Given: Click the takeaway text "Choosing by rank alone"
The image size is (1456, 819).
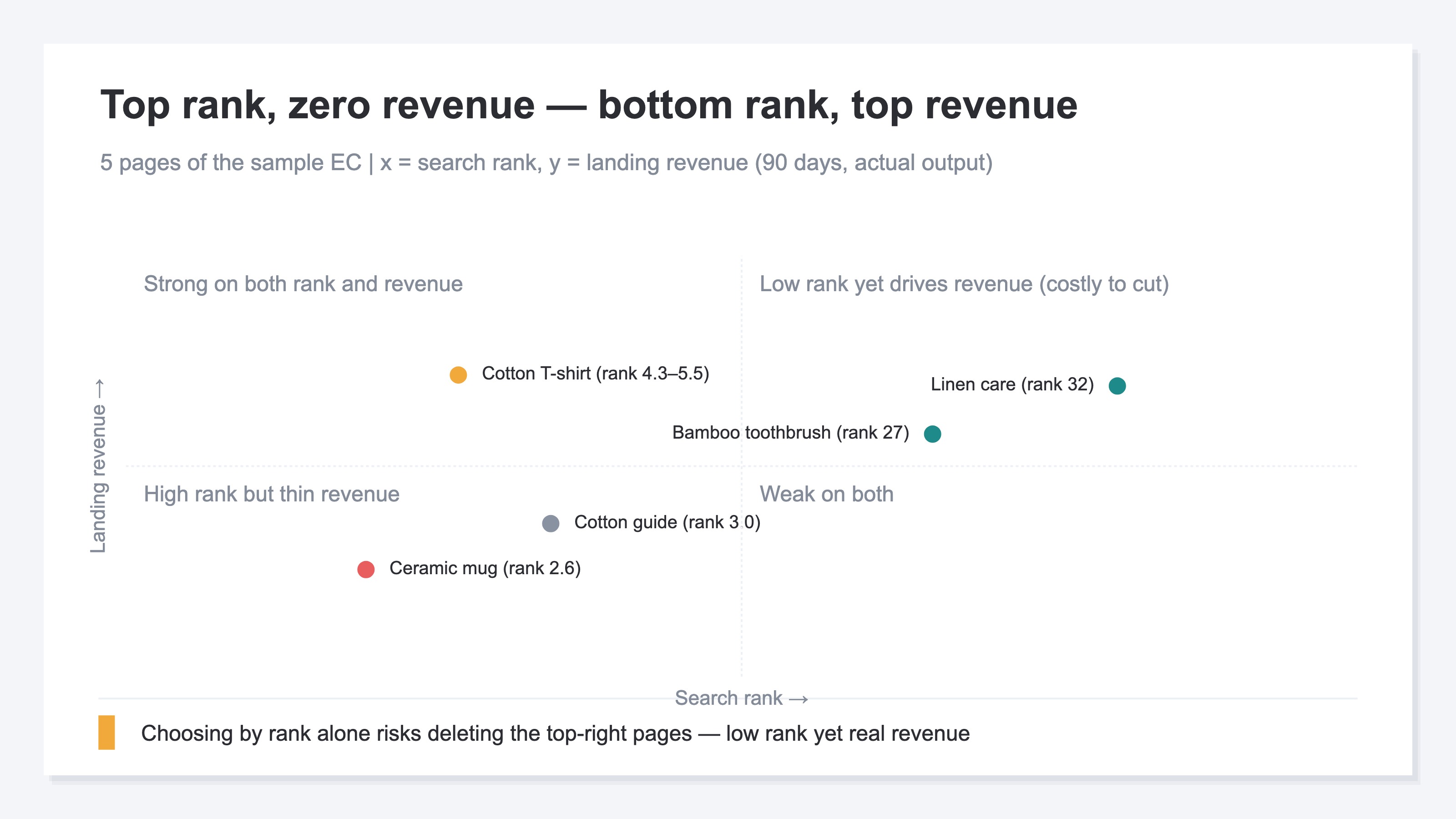Looking at the screenshot, I should coord(555,733).
